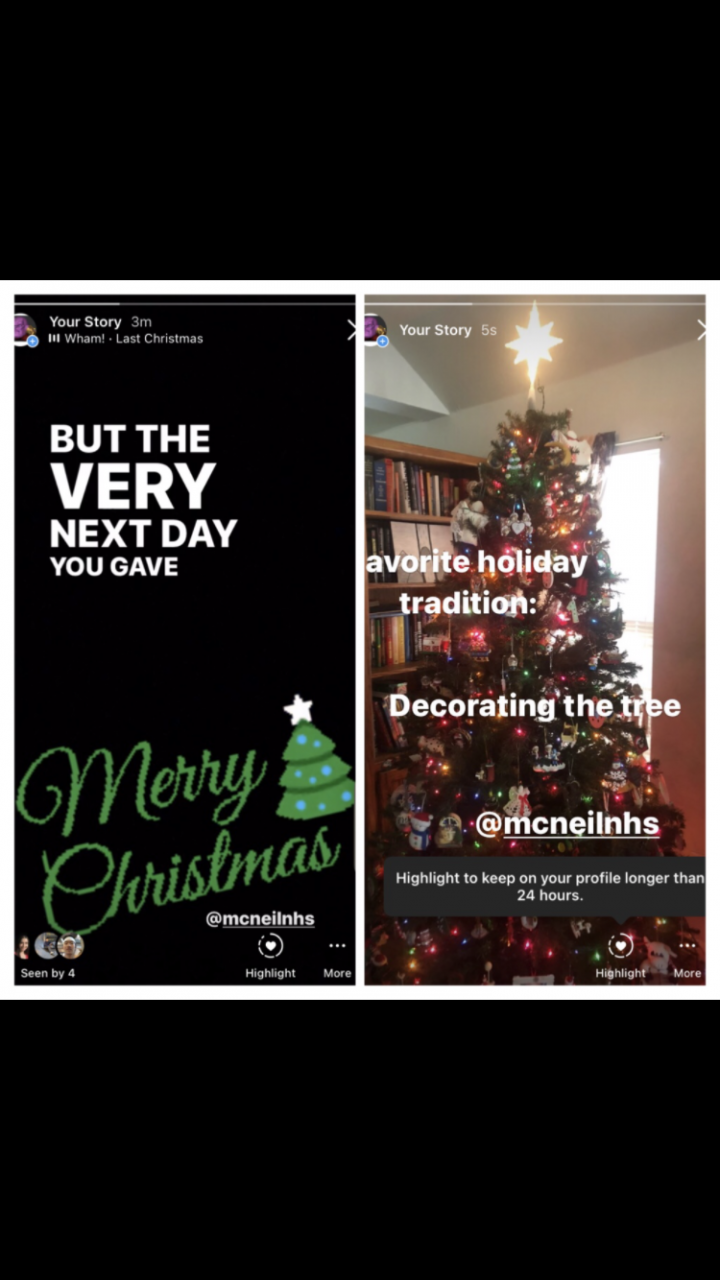Open the More dots on right story
720x1280 pixels.
[687, 946]
